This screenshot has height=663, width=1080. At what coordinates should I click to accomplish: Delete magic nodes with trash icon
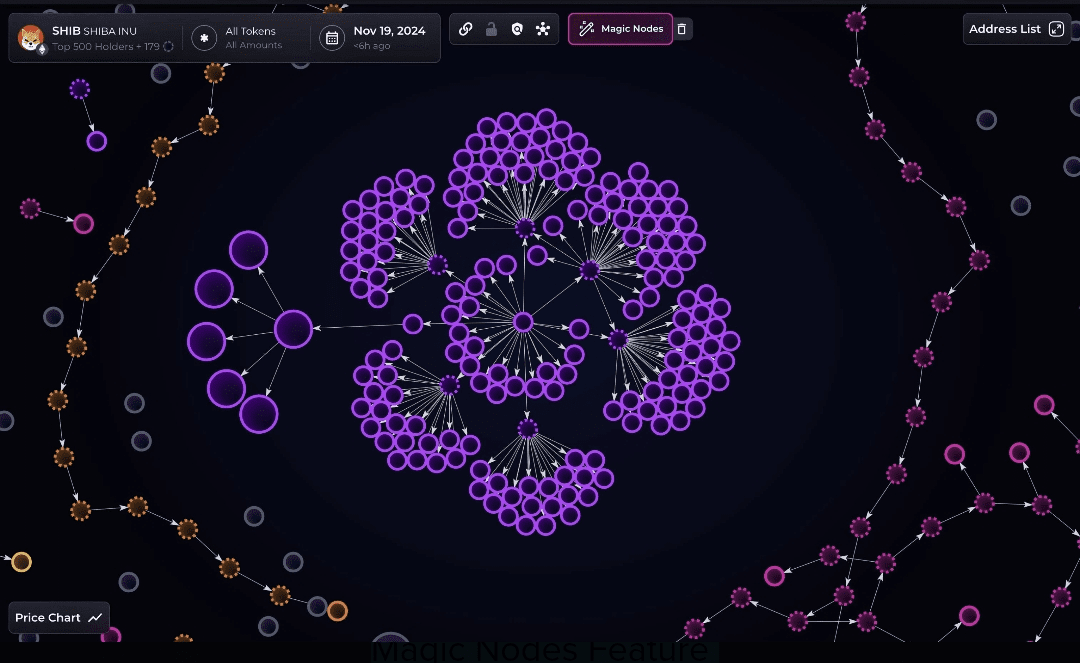pos(682,29)
